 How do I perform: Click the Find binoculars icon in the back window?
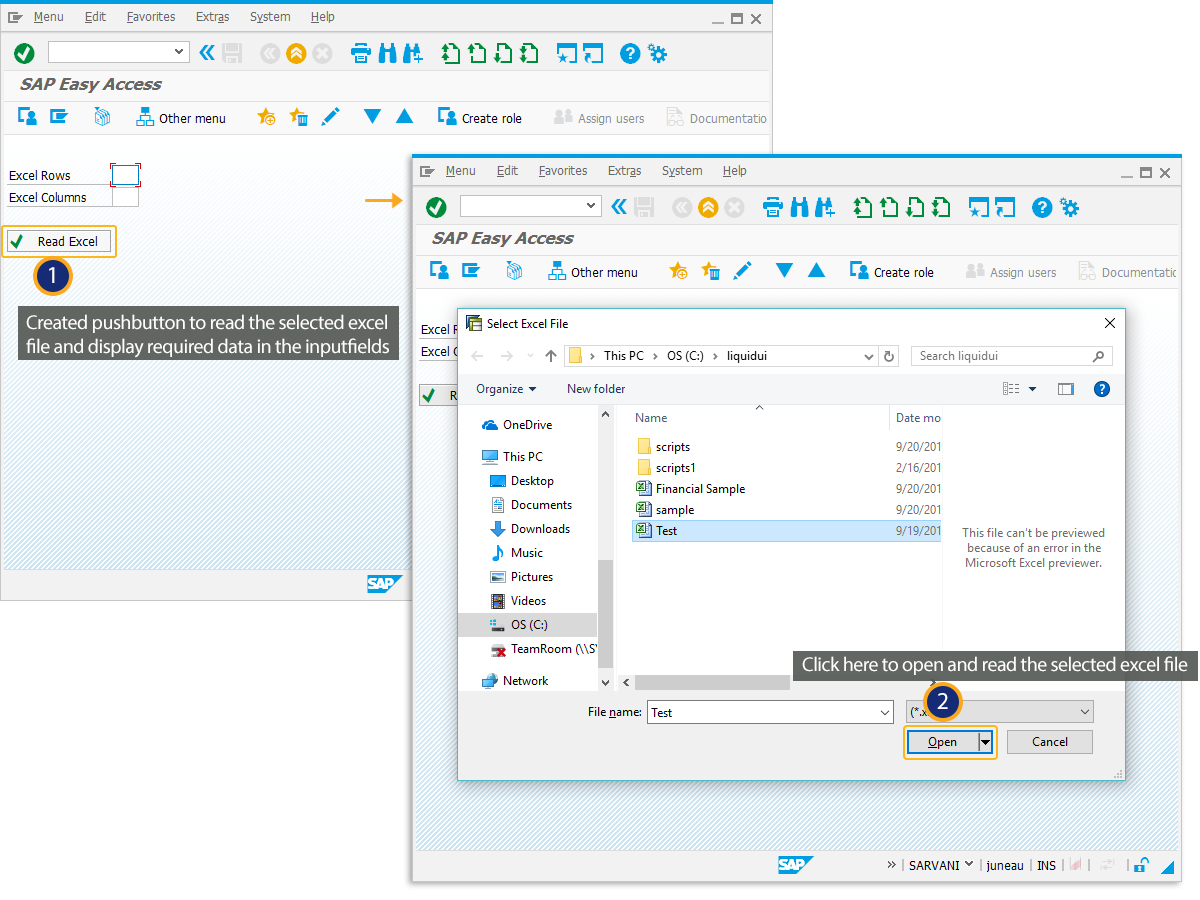387,53
